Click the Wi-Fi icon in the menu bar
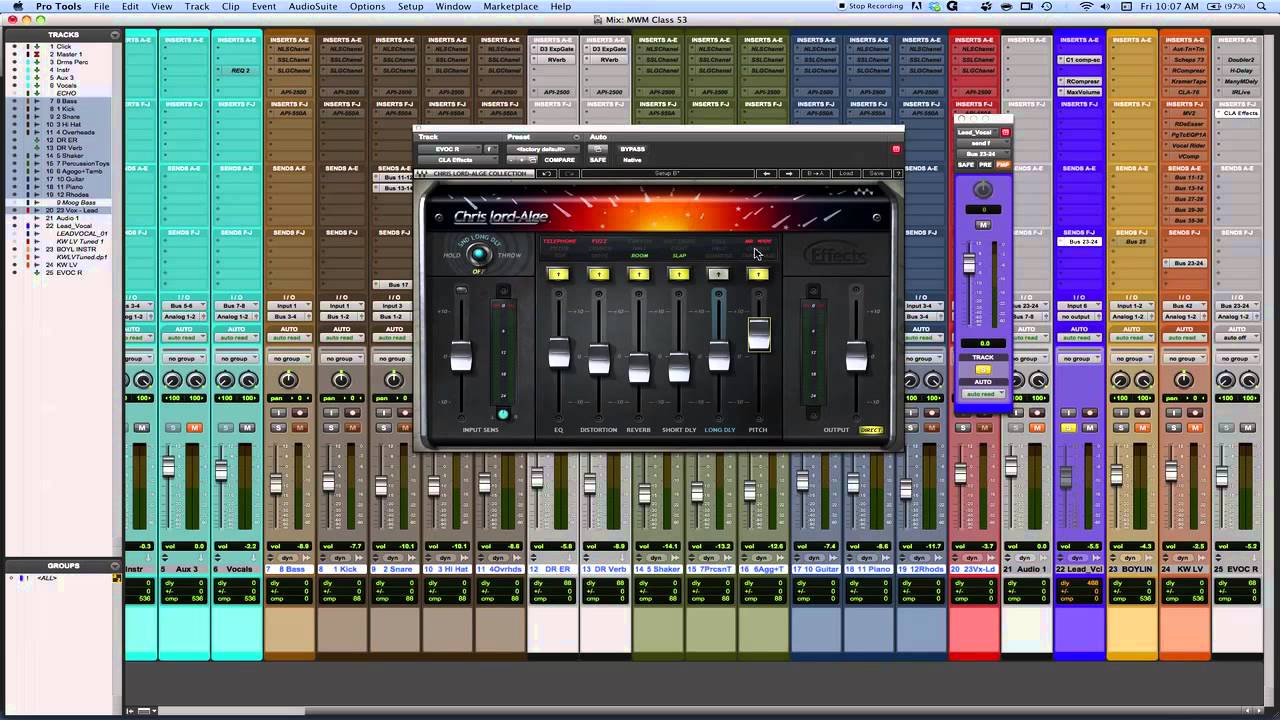1280x720 pixels. click(x=1086, y=6)
